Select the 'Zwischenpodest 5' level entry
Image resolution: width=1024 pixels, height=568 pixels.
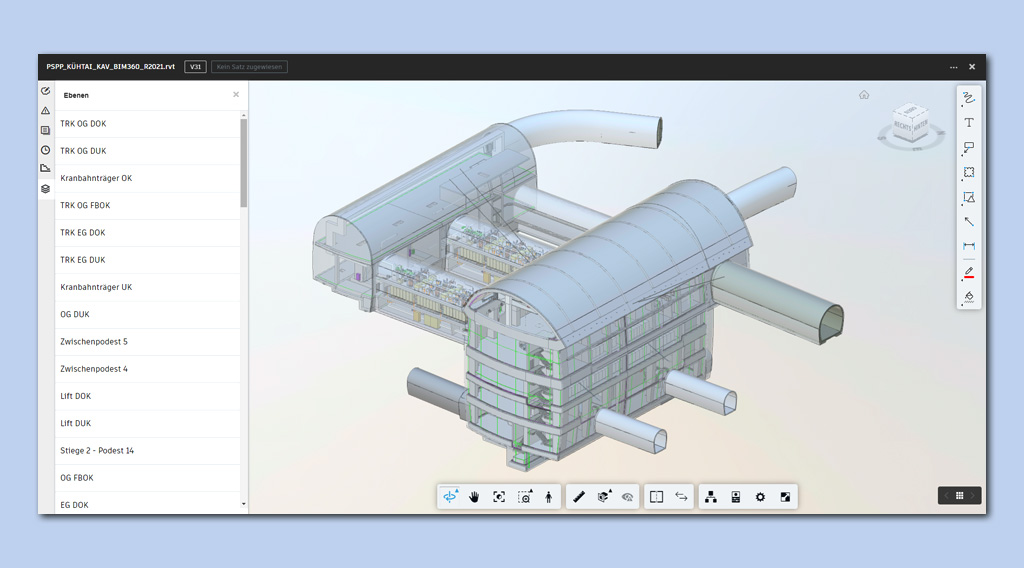[x=94, y=342]
